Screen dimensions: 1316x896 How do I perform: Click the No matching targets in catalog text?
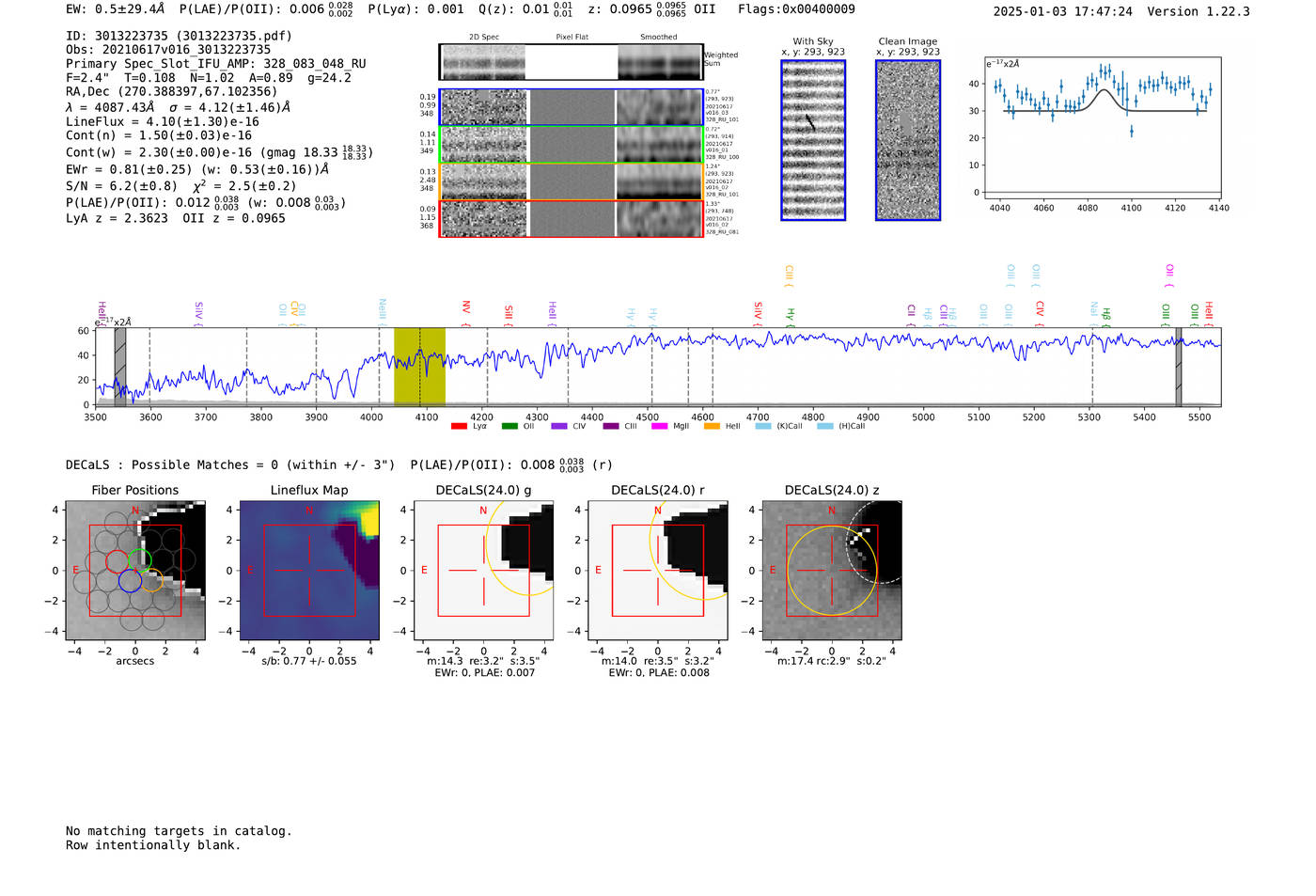pyautogui.click(x=179, y=831)
